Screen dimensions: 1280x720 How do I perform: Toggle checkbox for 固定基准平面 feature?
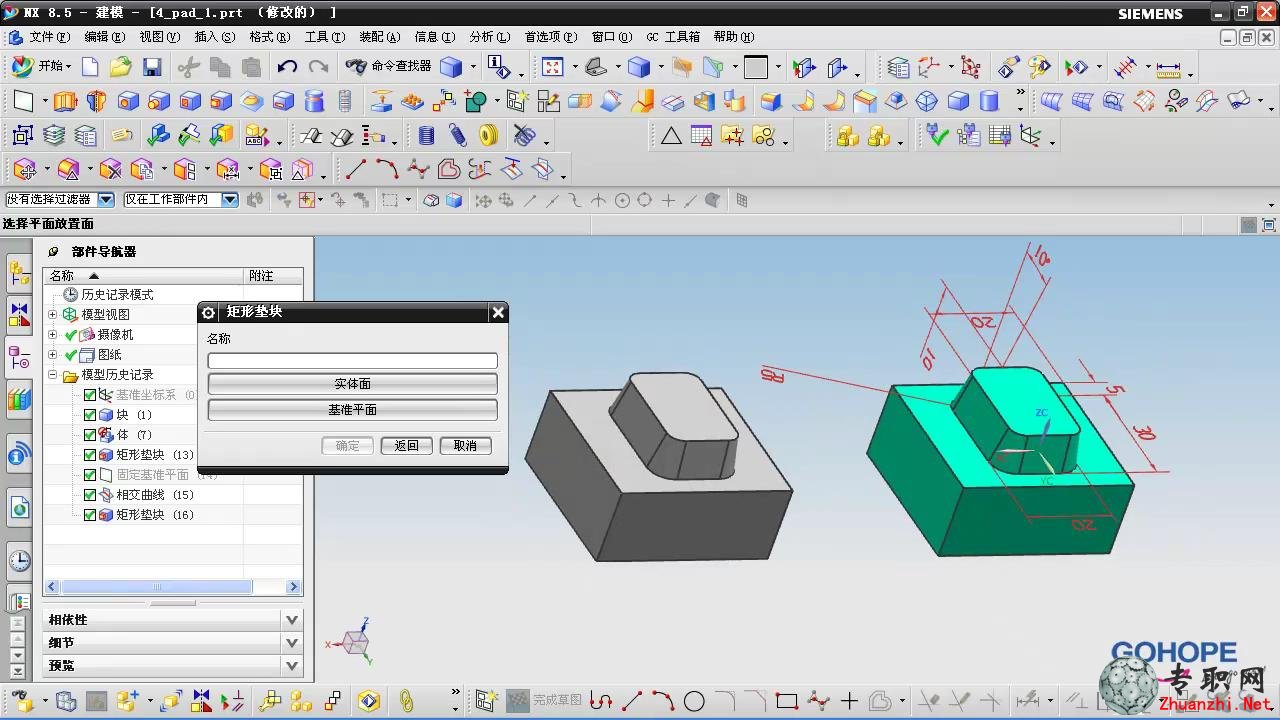pos(90,475)
